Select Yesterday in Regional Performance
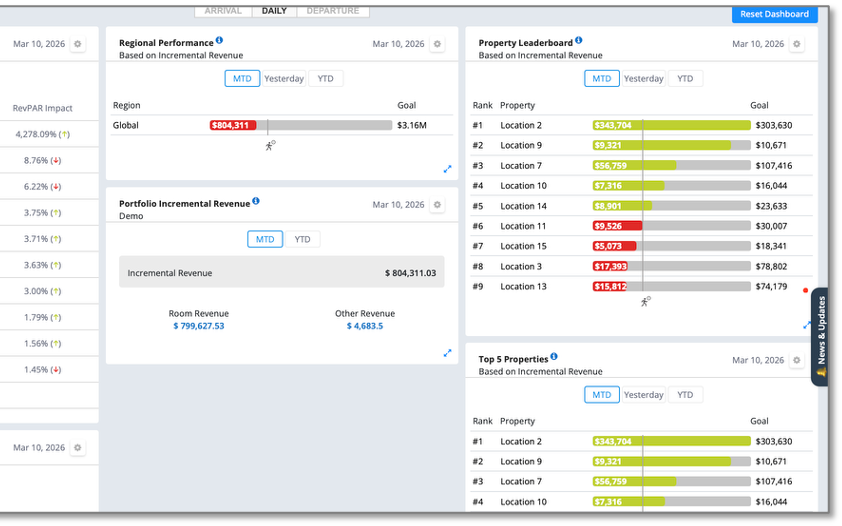Screen dimensions: 842x526 [284, 78]
